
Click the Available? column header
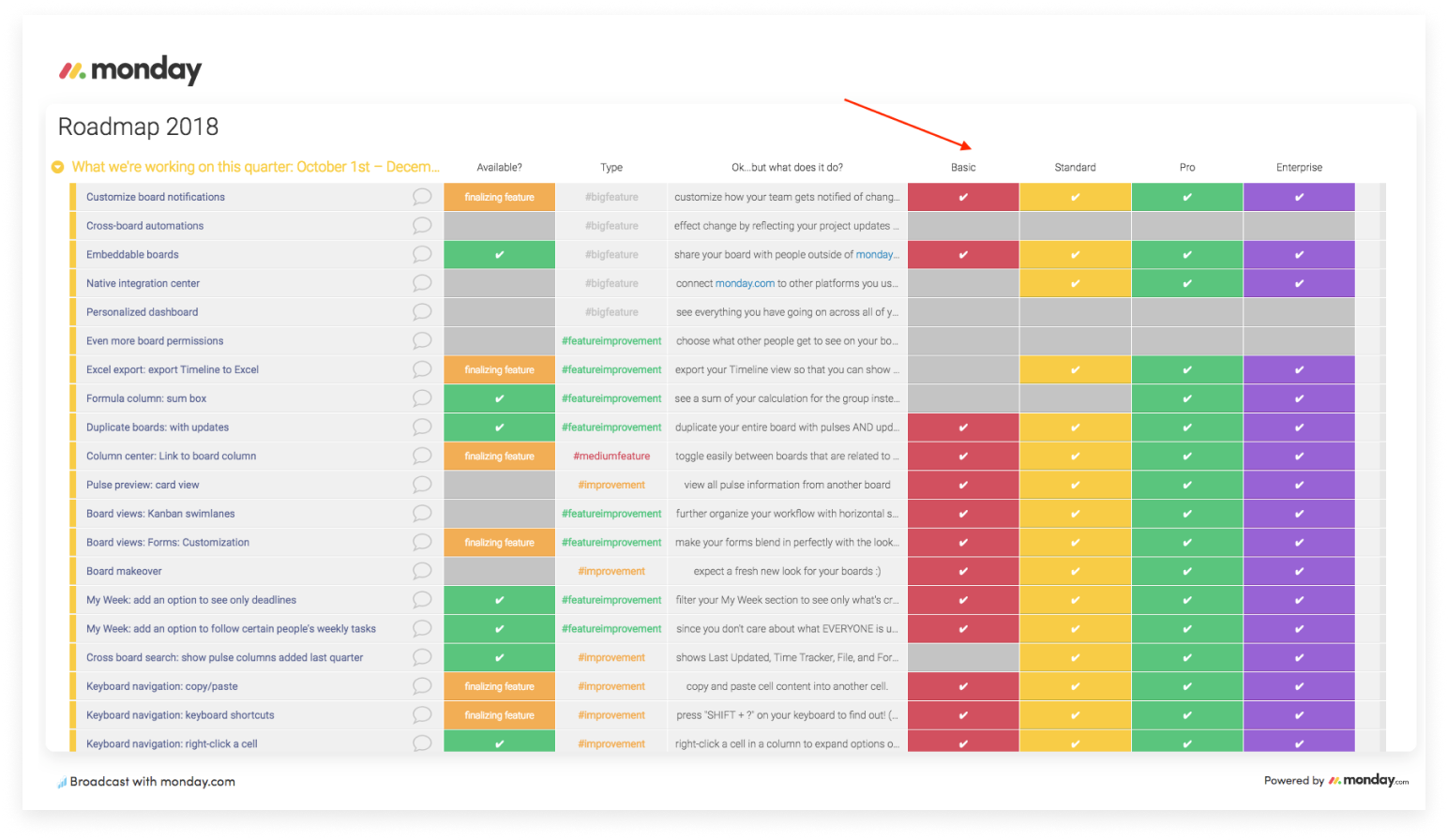[x=499, y=168]
